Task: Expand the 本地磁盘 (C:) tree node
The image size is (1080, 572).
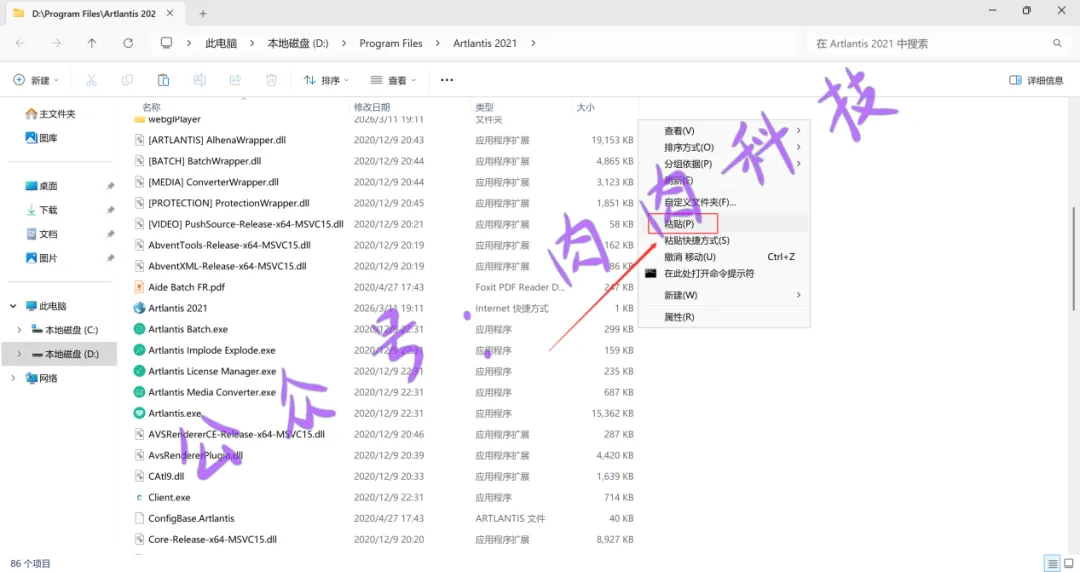Action: pyautogui.click(x=19, y=330)
